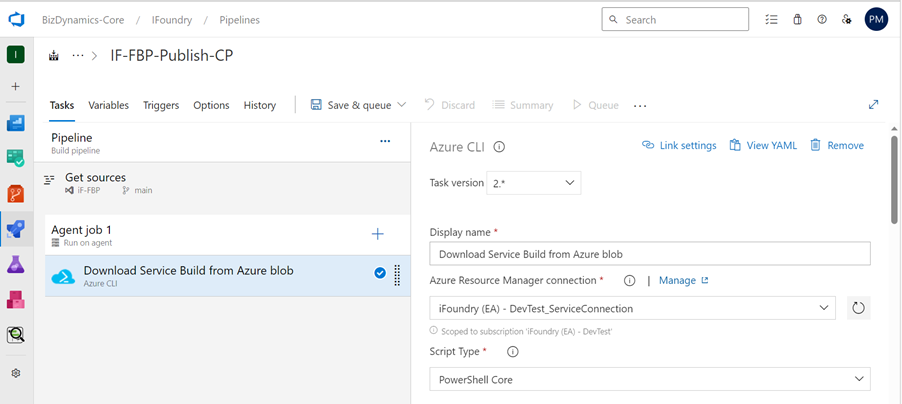Switch to the Options tab
Viewport: 902px width, 404px height.
211,105
